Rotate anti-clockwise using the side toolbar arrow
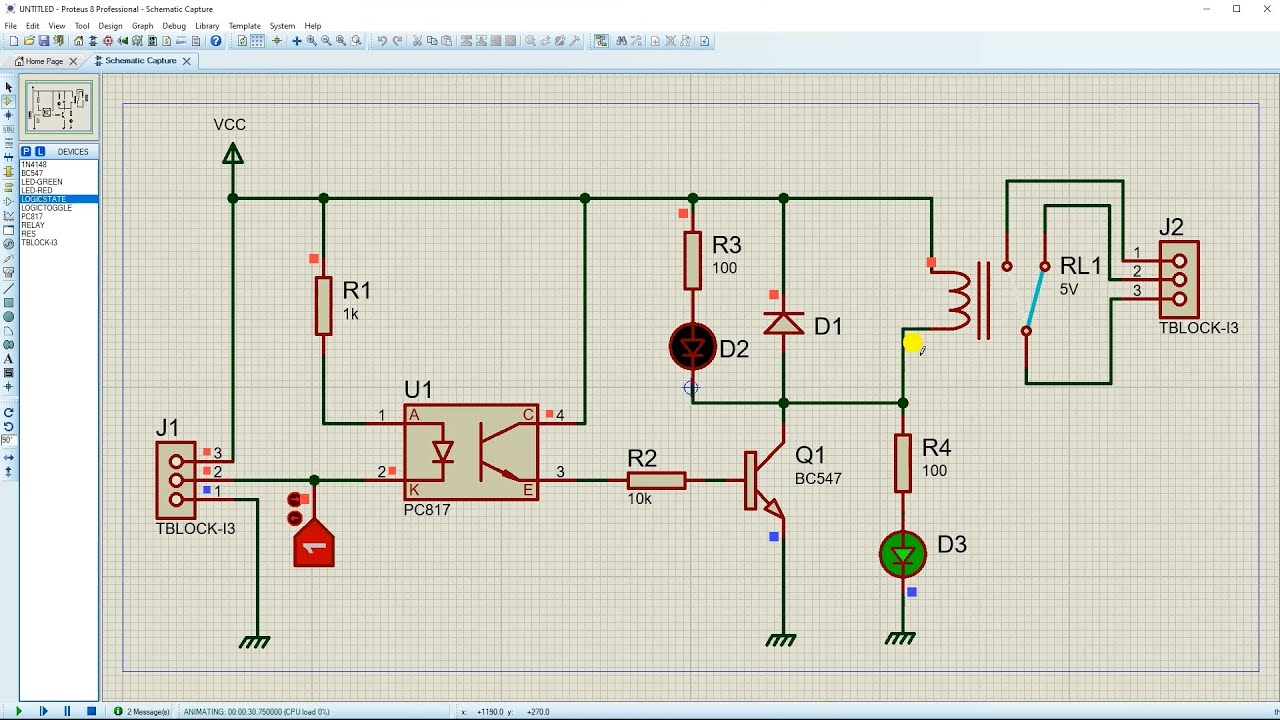Viewport: 1280px width, 720px height. tap(9, 426)
